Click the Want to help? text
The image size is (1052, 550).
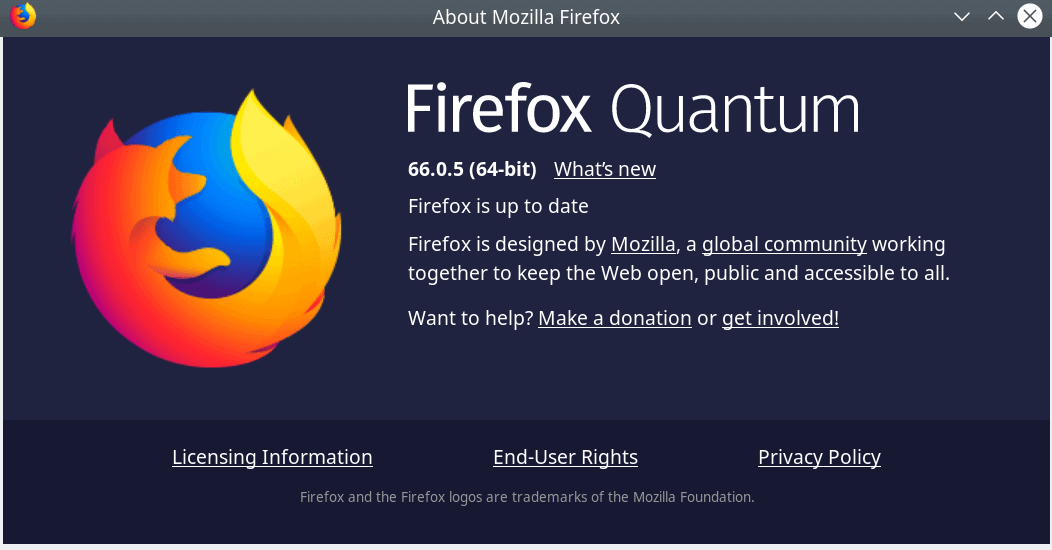(470, 318)
